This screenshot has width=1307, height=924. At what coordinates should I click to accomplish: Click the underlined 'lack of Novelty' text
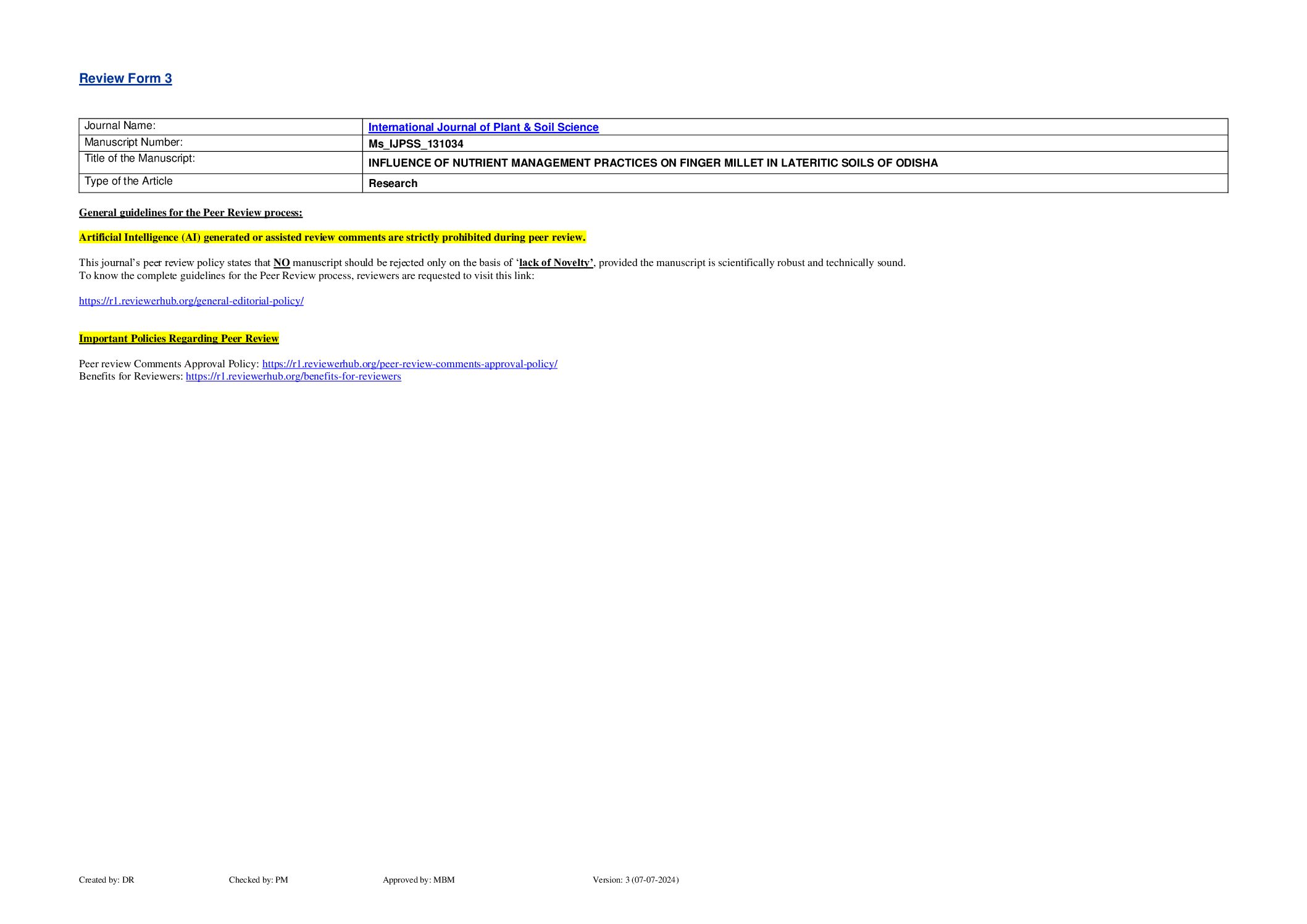tap(556, 263)
